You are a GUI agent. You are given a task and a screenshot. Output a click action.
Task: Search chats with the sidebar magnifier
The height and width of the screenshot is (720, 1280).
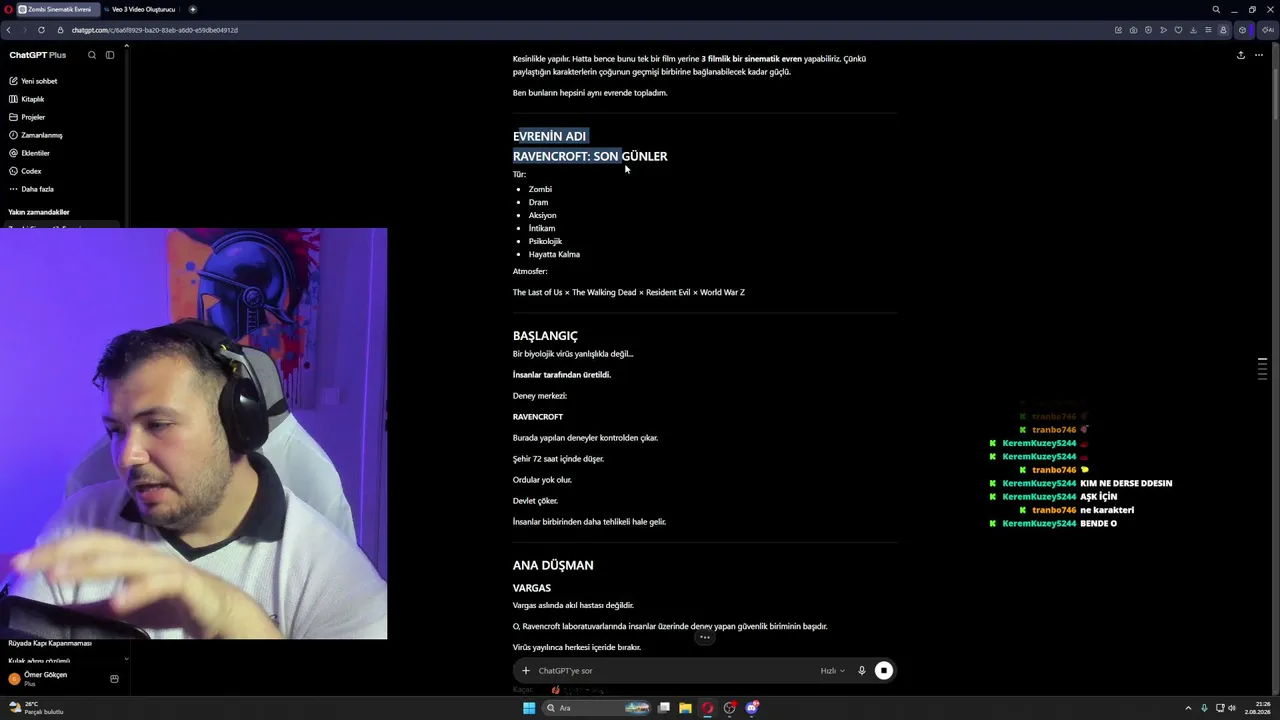click(92, 55)
